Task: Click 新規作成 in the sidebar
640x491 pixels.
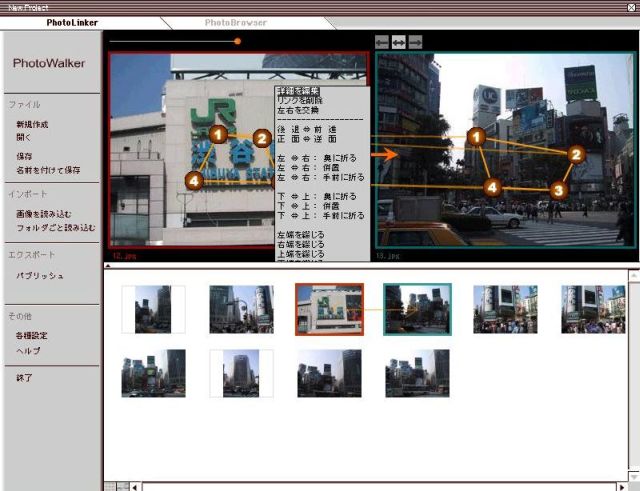Action: coord(33,123)
